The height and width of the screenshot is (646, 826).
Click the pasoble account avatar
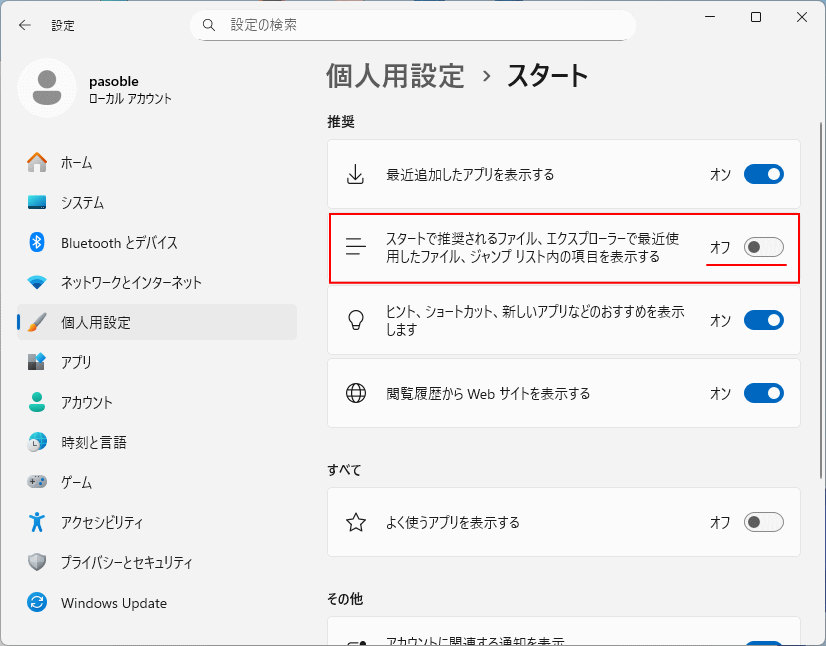(x=47, y=88)
